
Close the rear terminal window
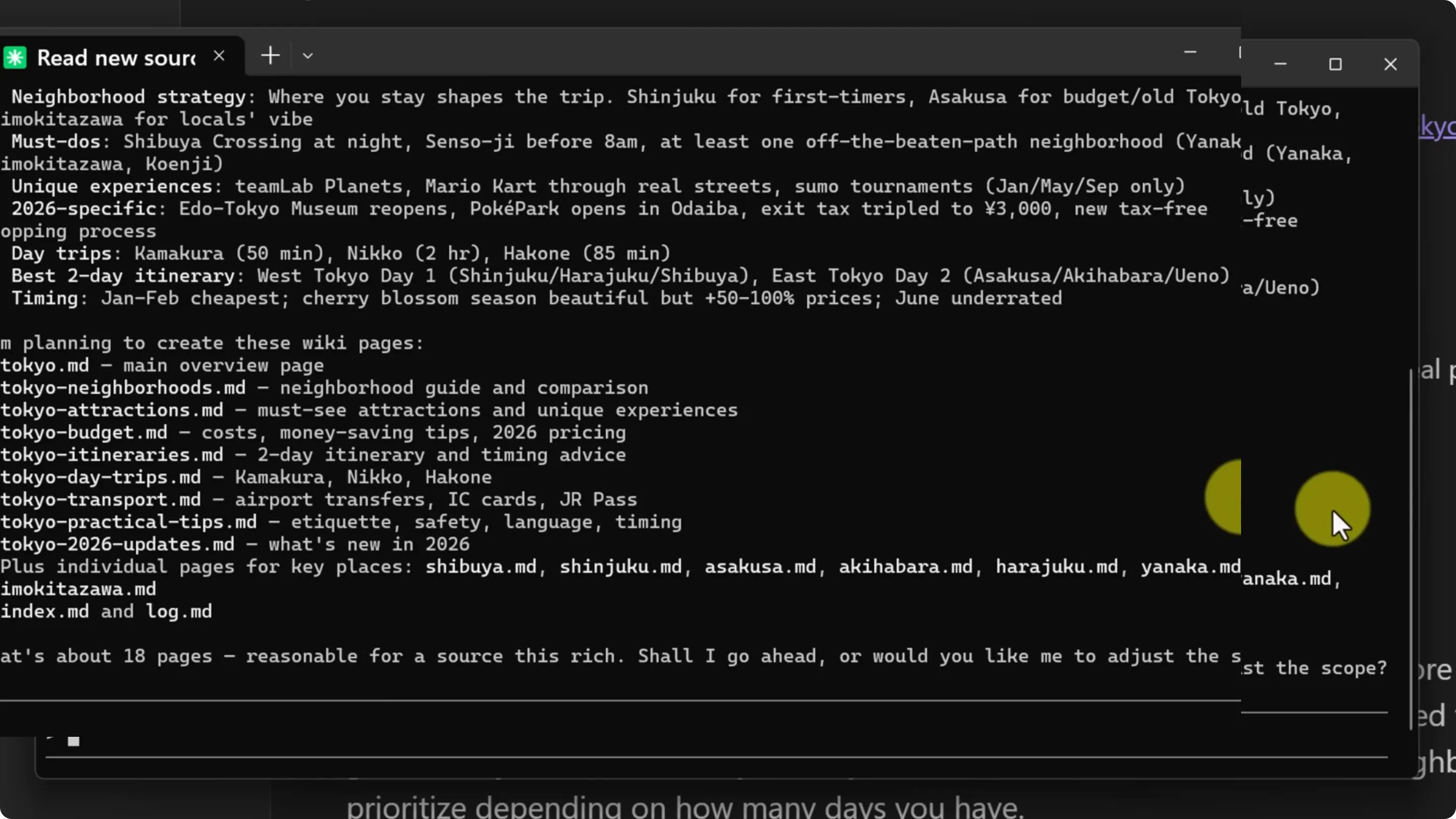(x=1391, y=64)
